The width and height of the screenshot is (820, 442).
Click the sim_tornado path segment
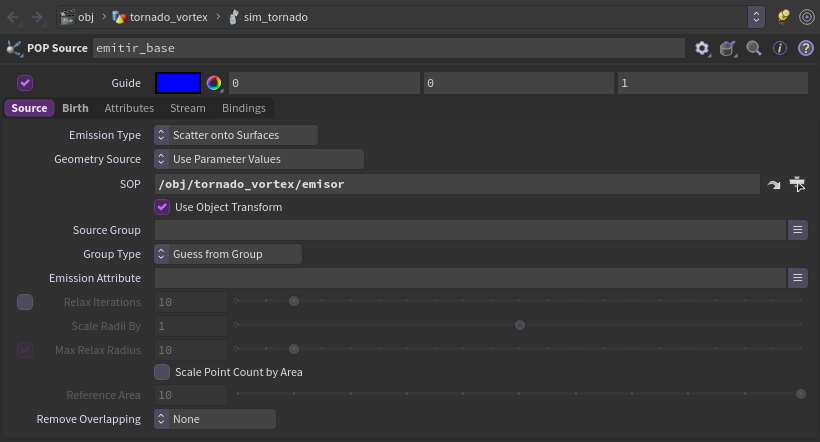276,17
